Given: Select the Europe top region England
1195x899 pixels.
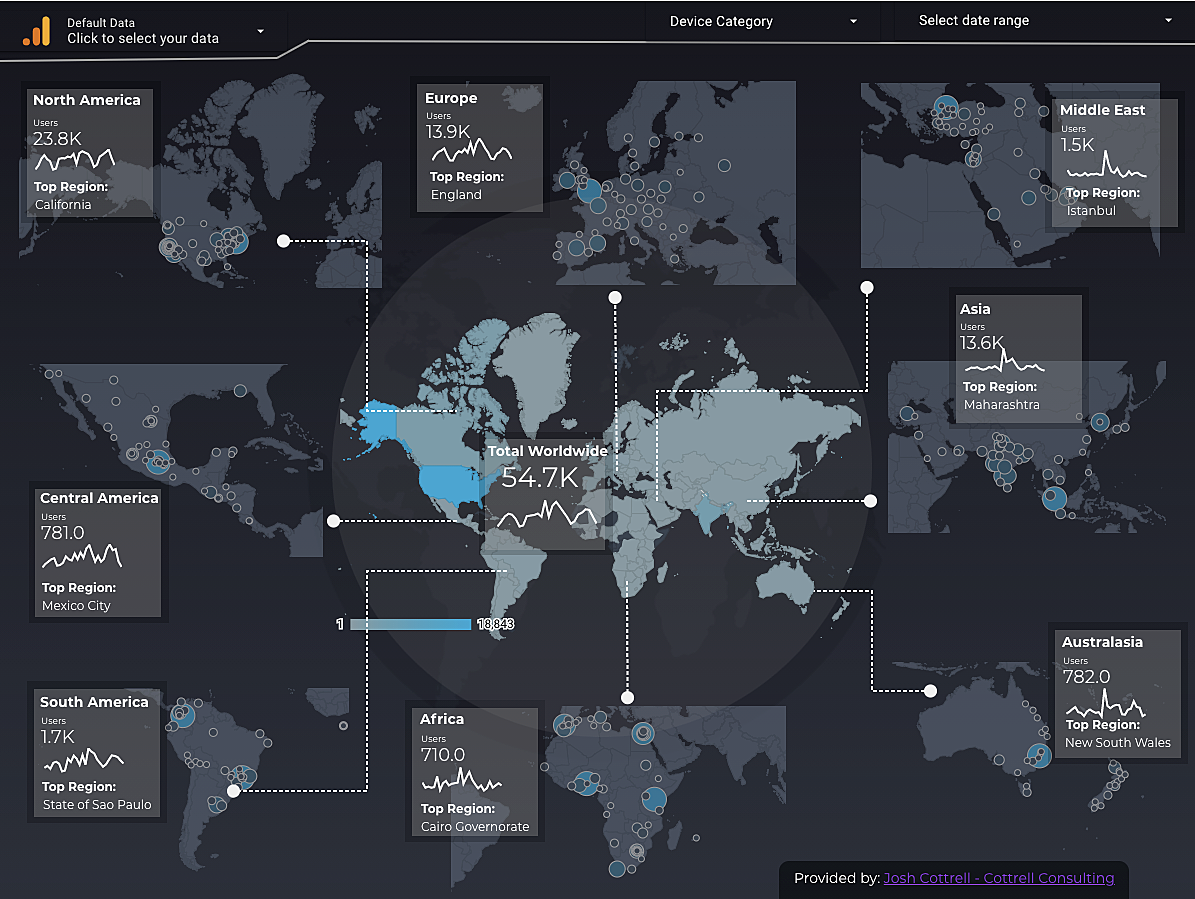Looking at the screenshot, I should pos(456,195).
